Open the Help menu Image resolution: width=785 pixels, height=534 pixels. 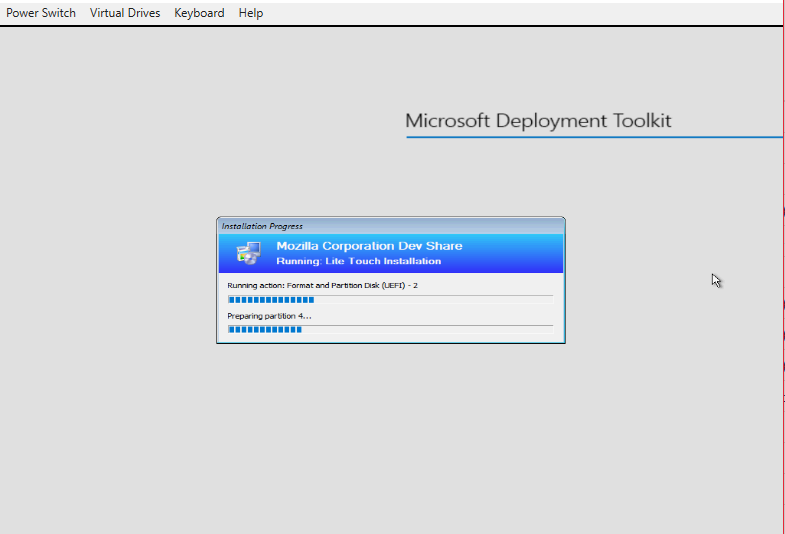click(x=251, y=13)
